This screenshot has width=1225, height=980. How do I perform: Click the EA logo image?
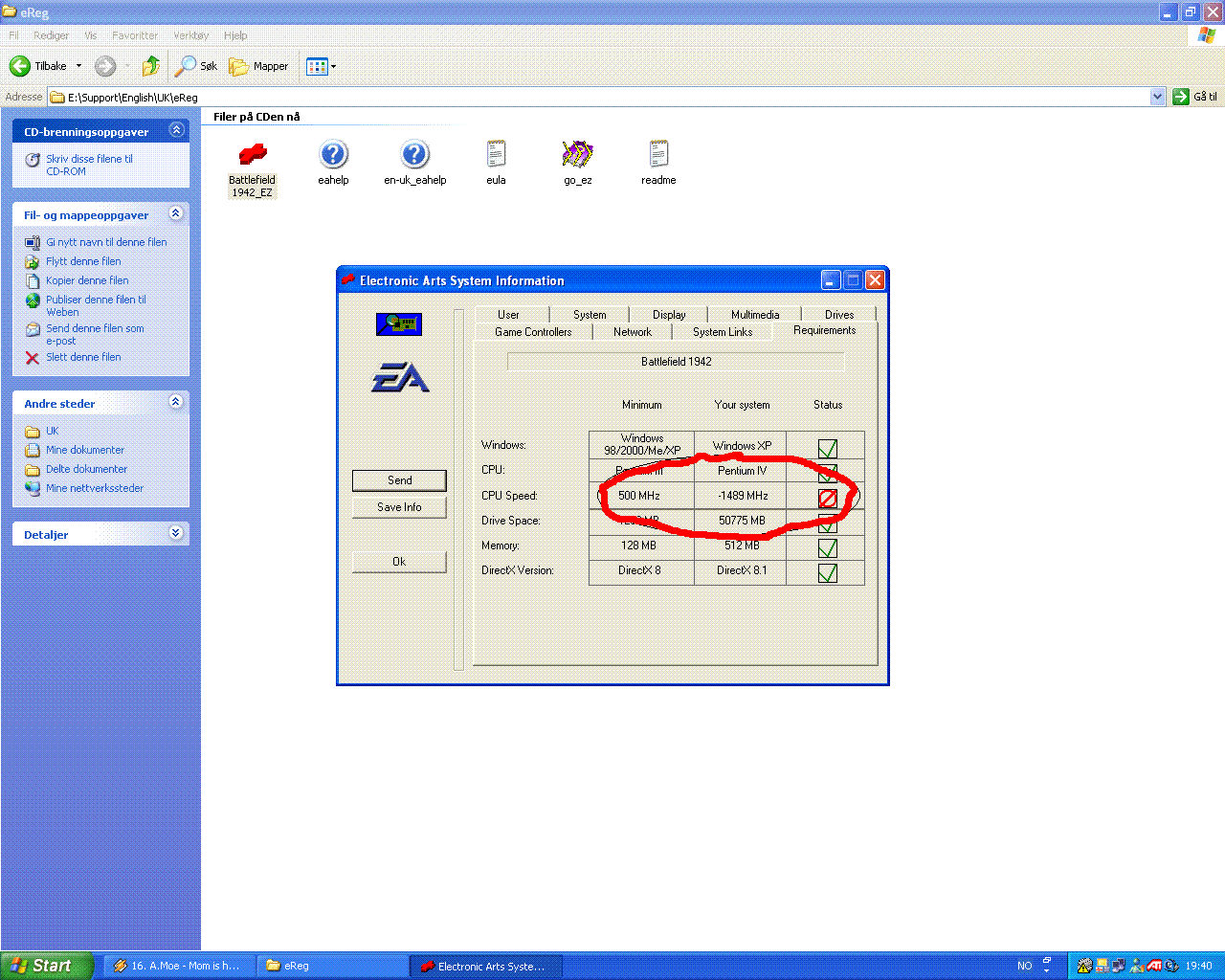click(400, 377)
